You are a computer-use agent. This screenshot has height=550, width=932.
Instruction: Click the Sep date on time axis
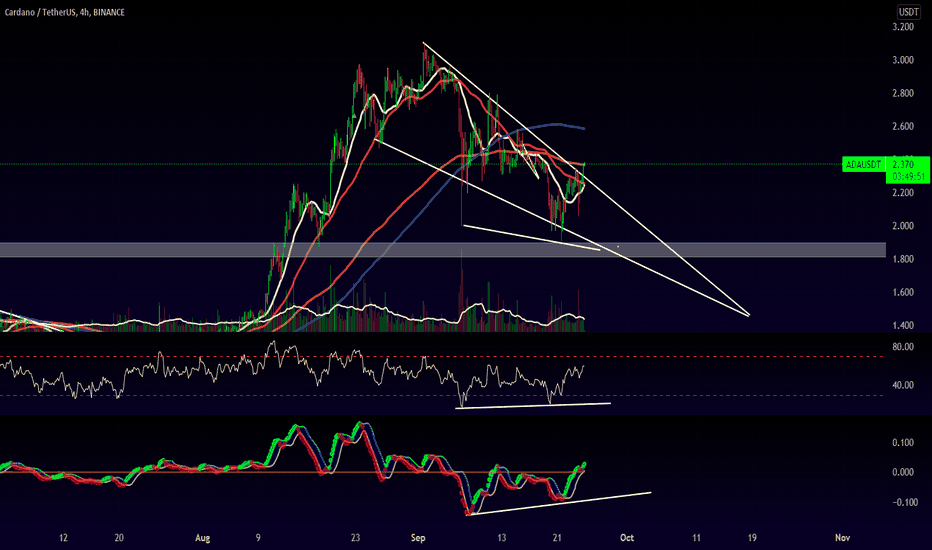[418, 538]
